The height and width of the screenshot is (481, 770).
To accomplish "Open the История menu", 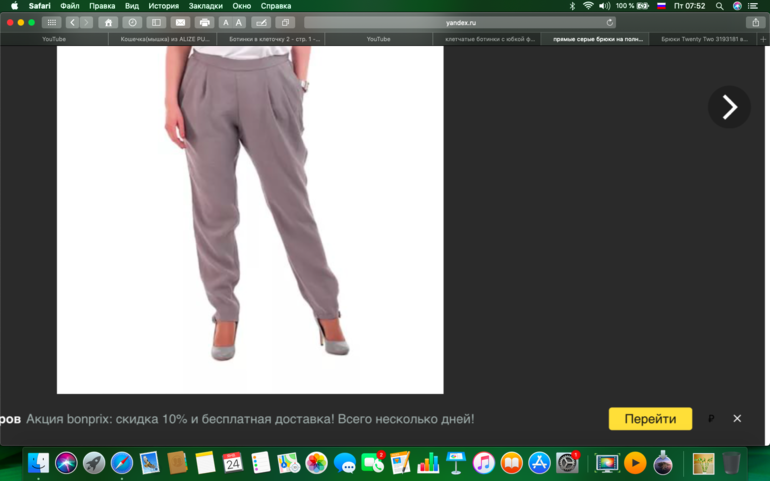I will [164, 6].
